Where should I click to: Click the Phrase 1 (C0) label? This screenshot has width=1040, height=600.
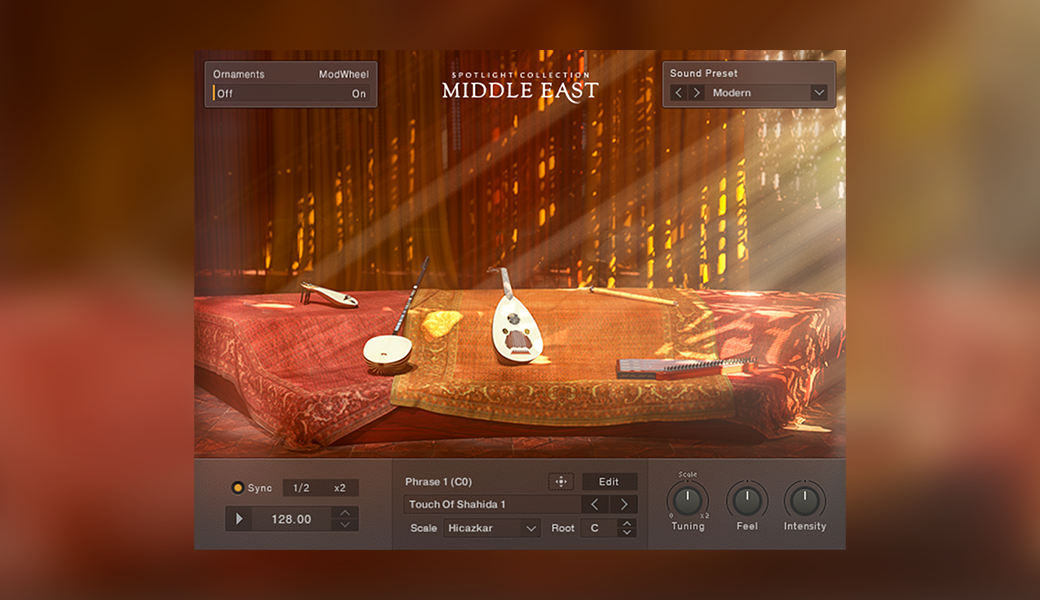click(438, 482)
